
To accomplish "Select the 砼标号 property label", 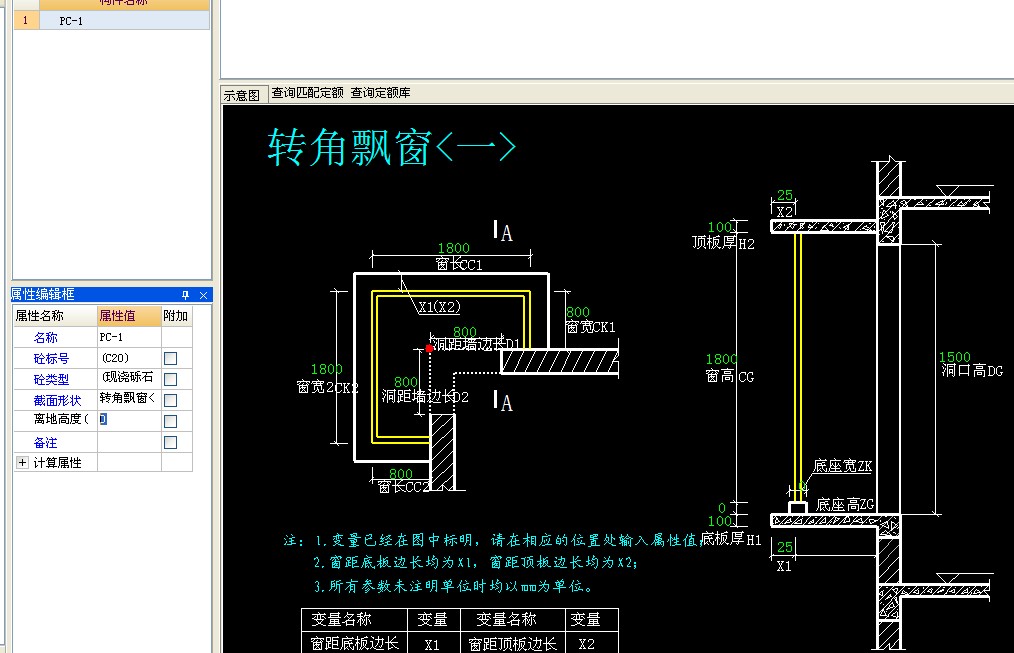I will click(x=51, y=358).
